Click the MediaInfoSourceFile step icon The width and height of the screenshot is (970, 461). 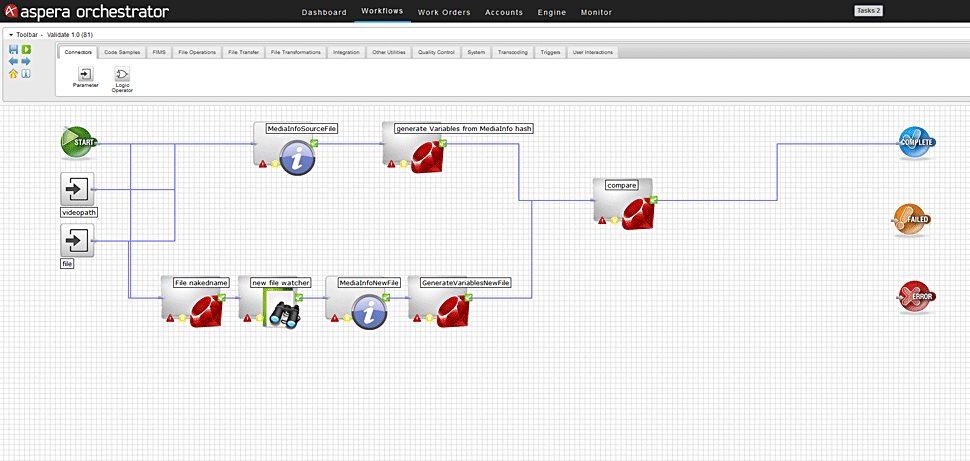pyautogui.click(x=297, y=157)
